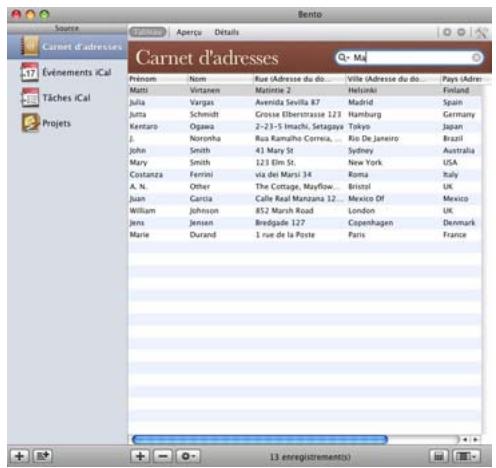496x468 pixels.
Task: Sort by the Prénom column header
Action: tap(158, 79)
